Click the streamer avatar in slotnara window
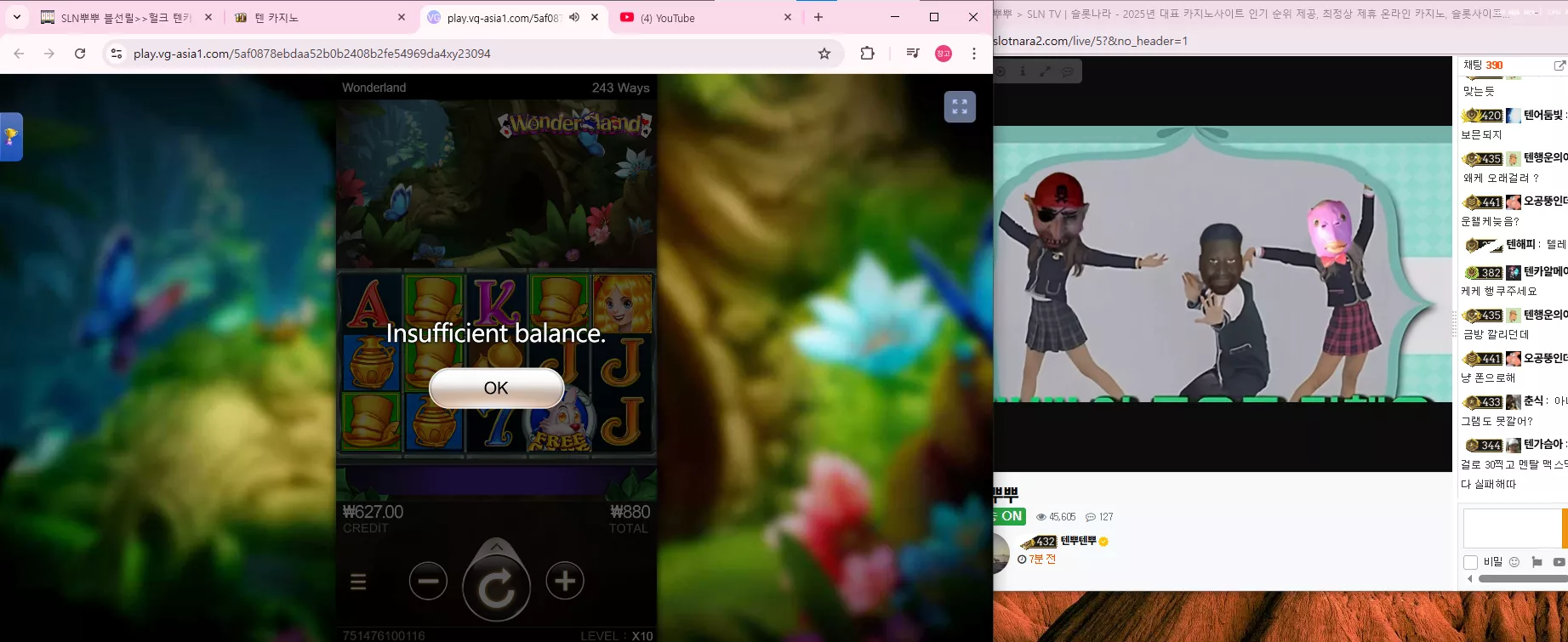The width and height of the screenshot is (1568, 642). (x=1002, y=554)
